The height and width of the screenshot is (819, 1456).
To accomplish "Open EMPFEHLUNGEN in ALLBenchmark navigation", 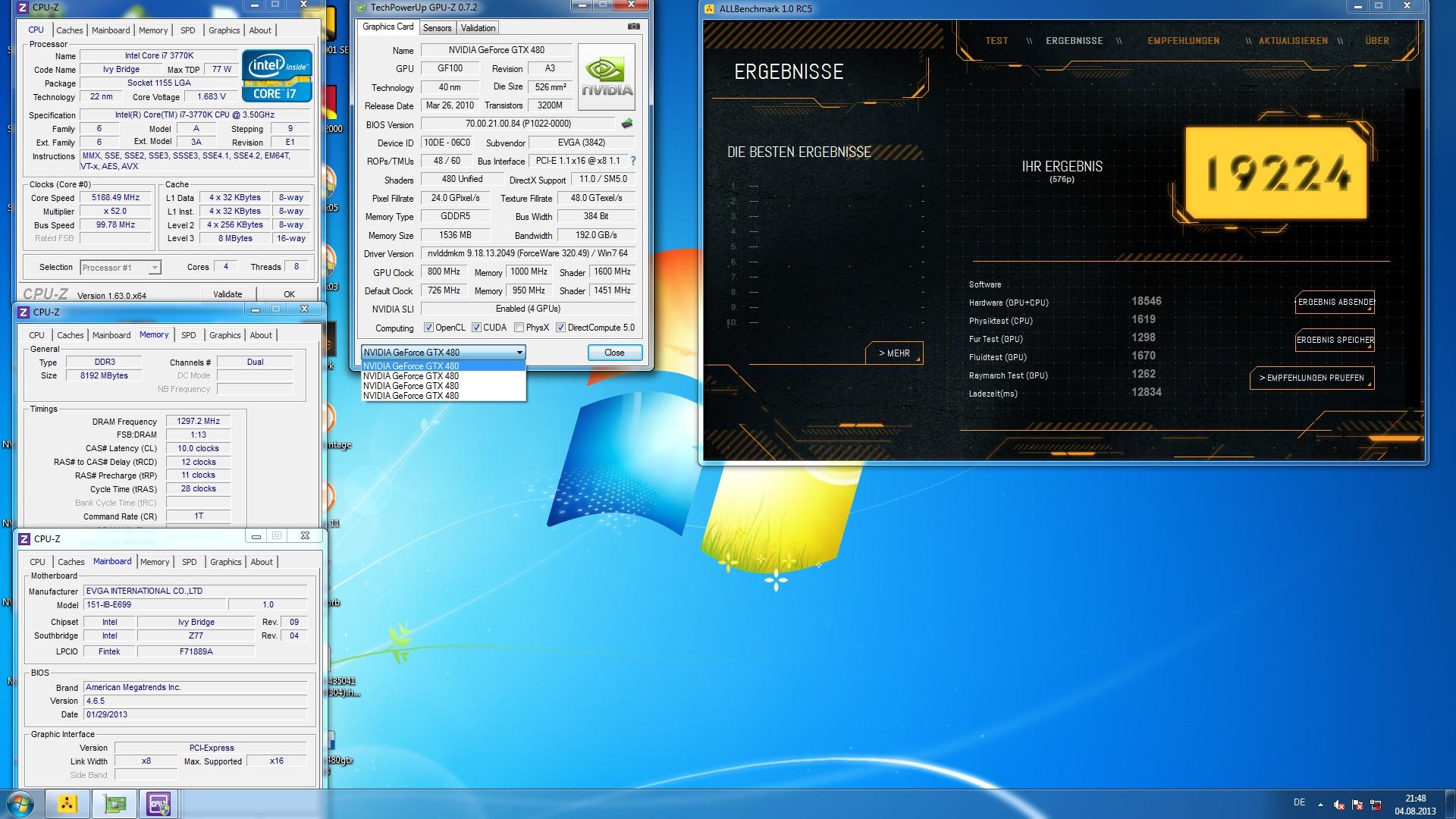I will tap(1183, 41).
